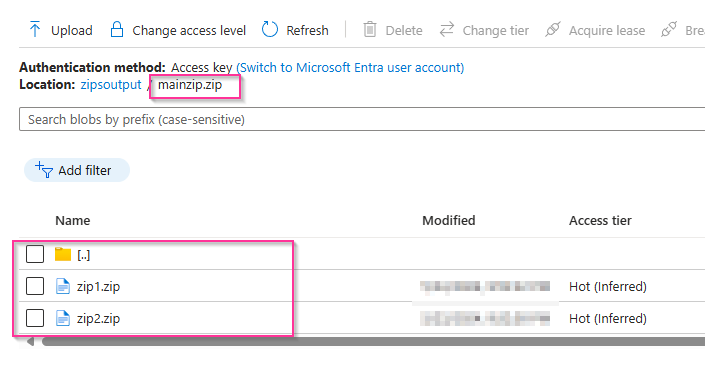
Task: Tick the checkbox next to zip1.zip
Action: [x=35, y=286]
